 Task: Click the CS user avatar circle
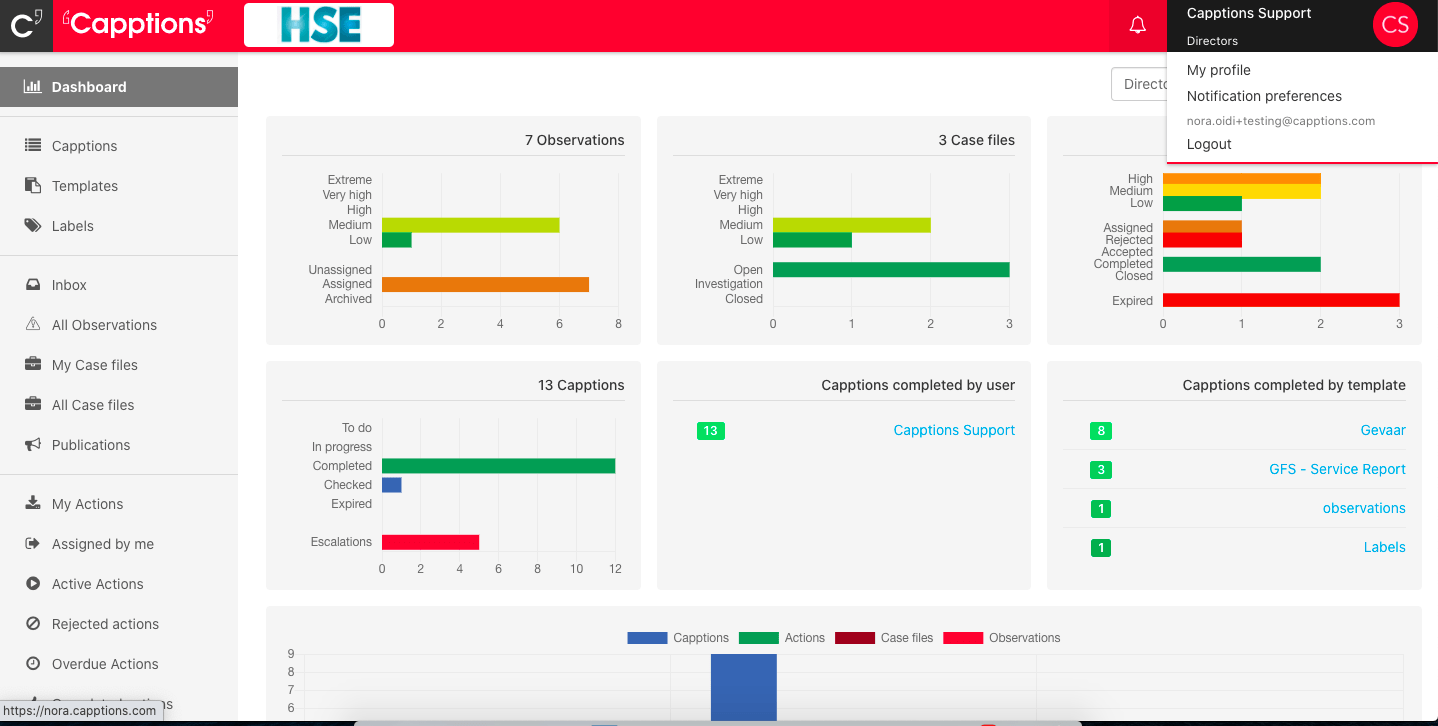coord(1395,25)
